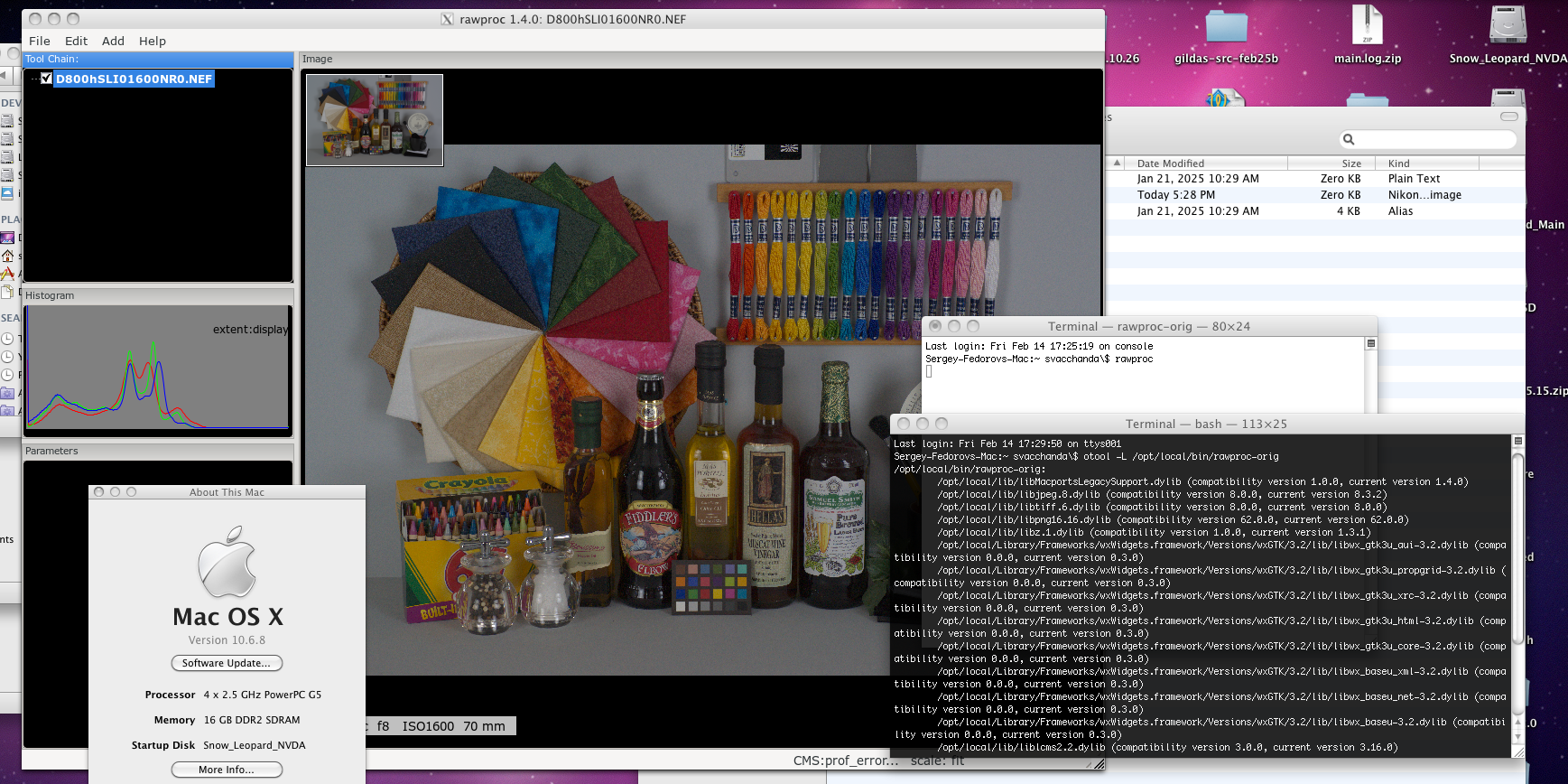Click the Software Update... button
Viewport: 1568px width, 784px height.
pos(227,663)
